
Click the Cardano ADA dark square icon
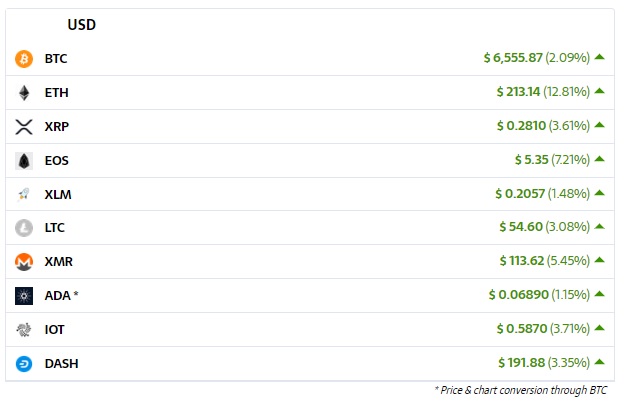click(24, 296)
